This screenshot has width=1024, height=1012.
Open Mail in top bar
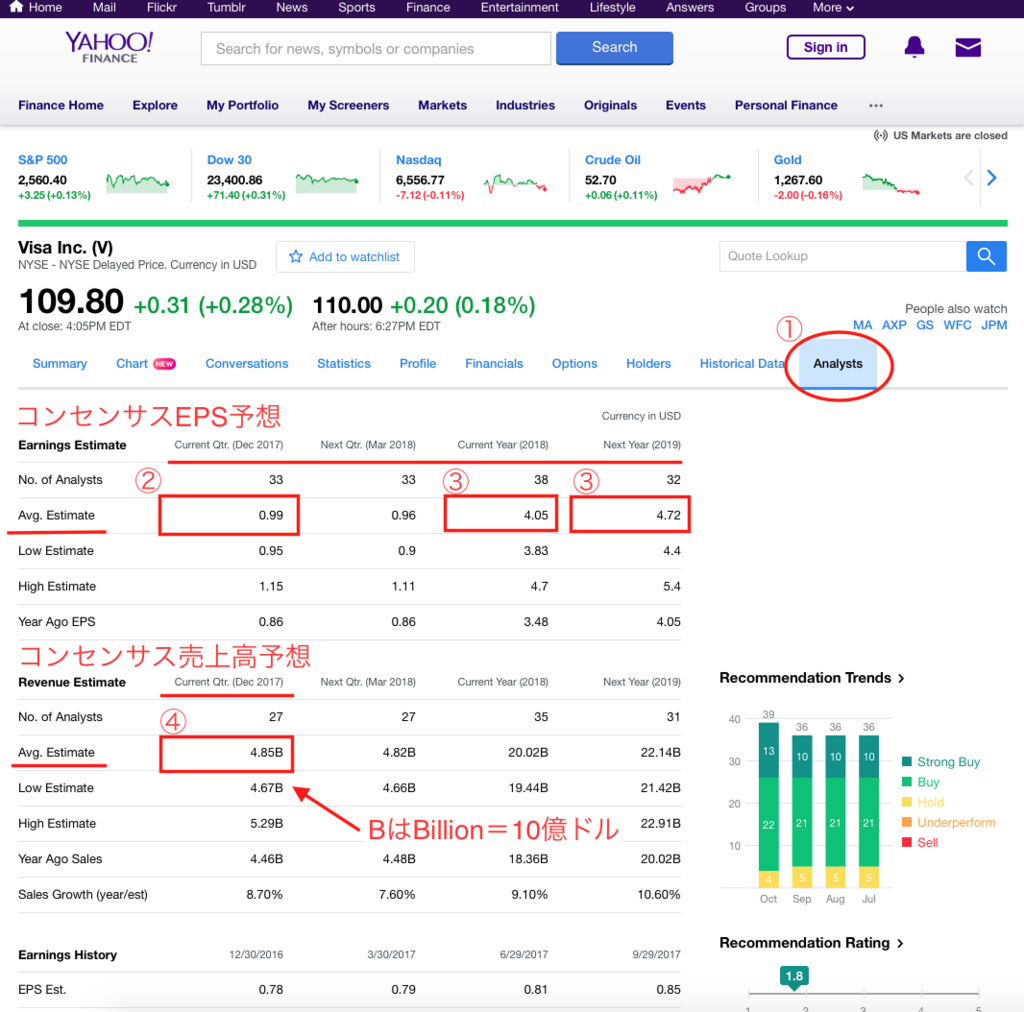tap(104, 7)
